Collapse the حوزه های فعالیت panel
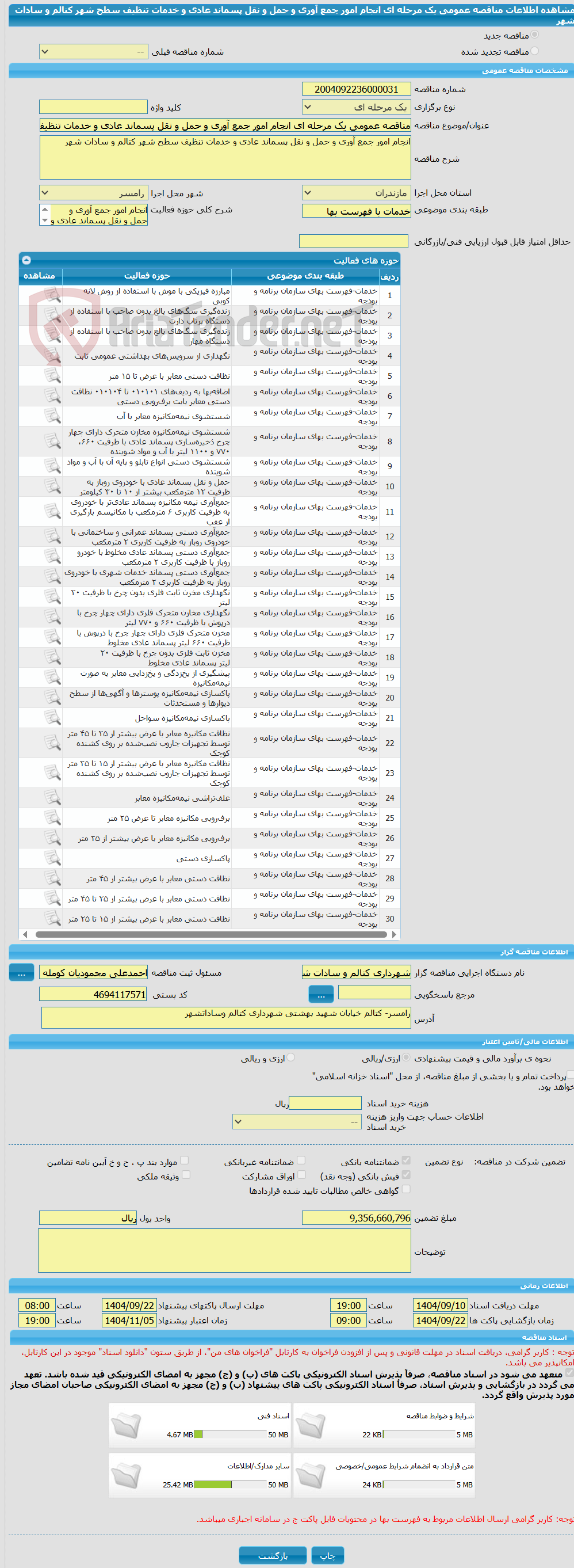The height and width of the screenshot is (1568, 574). pos(26,260)
